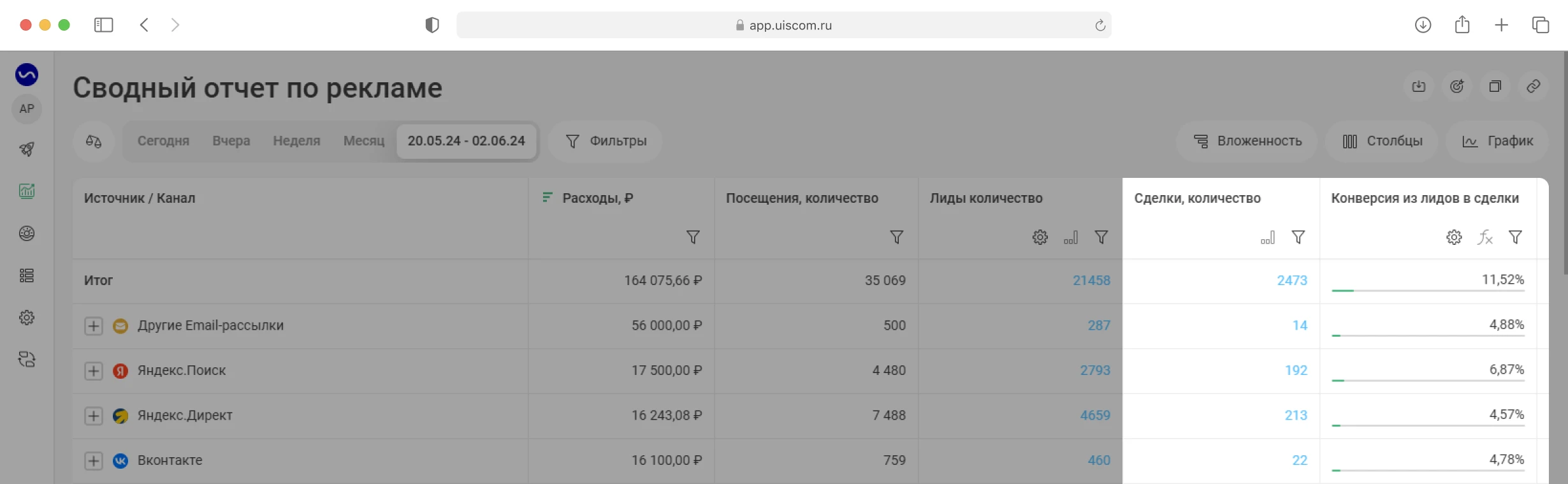This screenshot has height=484, width=1568.
Task: Sort by Источник / Канал header
Action: (140, 198)
